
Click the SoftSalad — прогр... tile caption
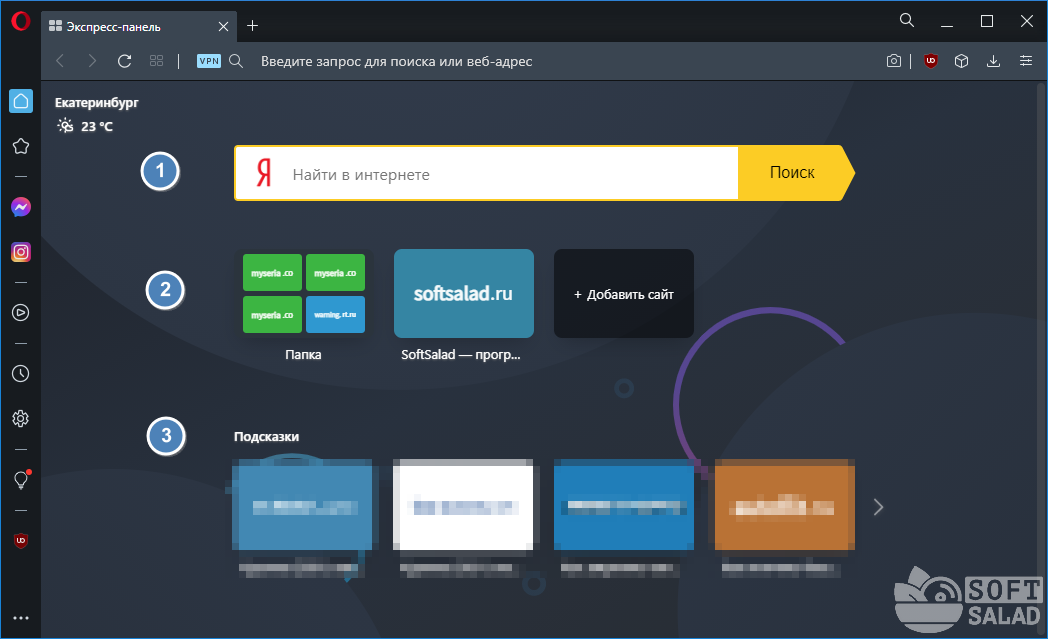pyautogui.click(x=461, y=355)
